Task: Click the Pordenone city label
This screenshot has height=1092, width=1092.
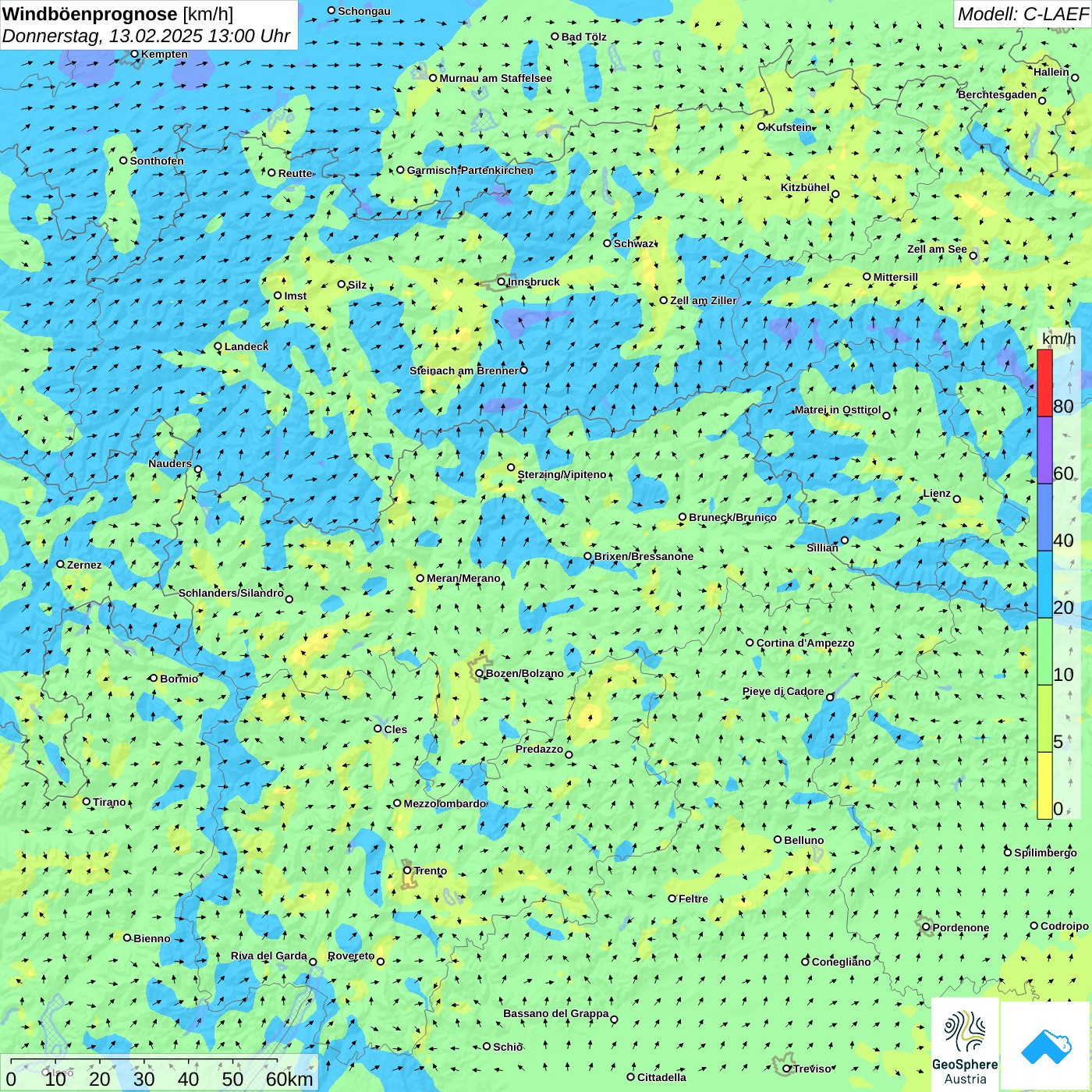Action: (961, 927)
